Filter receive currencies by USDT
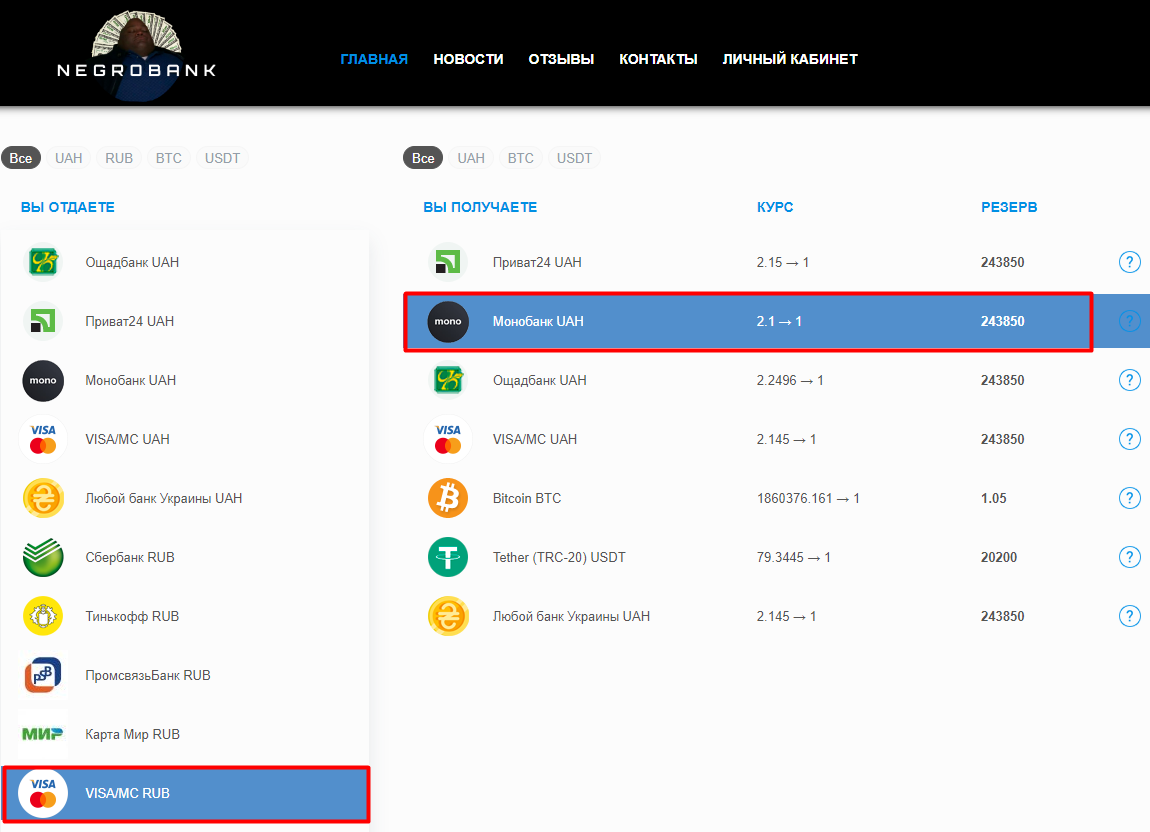1150x832 pixels. (574, 158)
